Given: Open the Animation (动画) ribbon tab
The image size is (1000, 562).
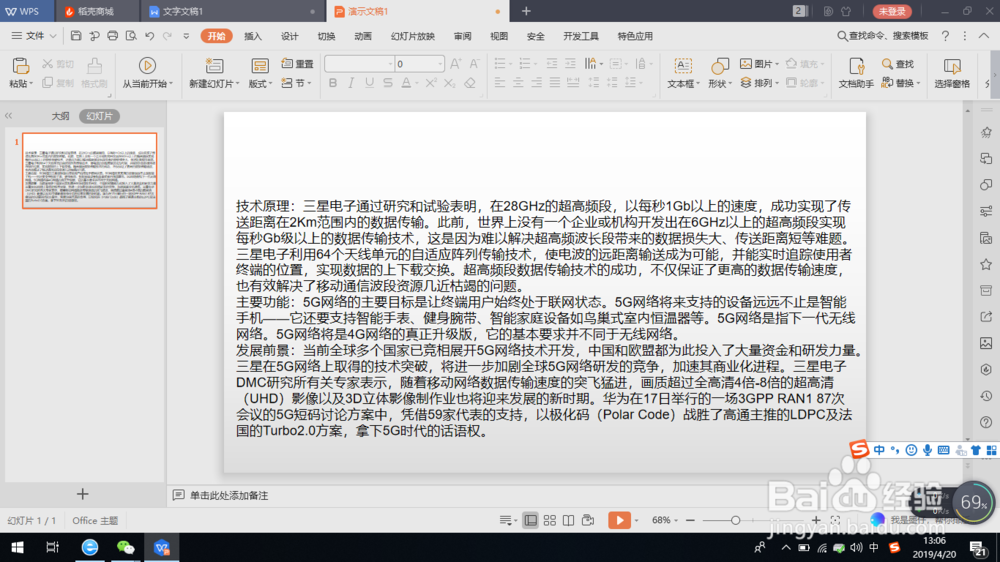Looking at the screenshot, I should coord(363,36).
